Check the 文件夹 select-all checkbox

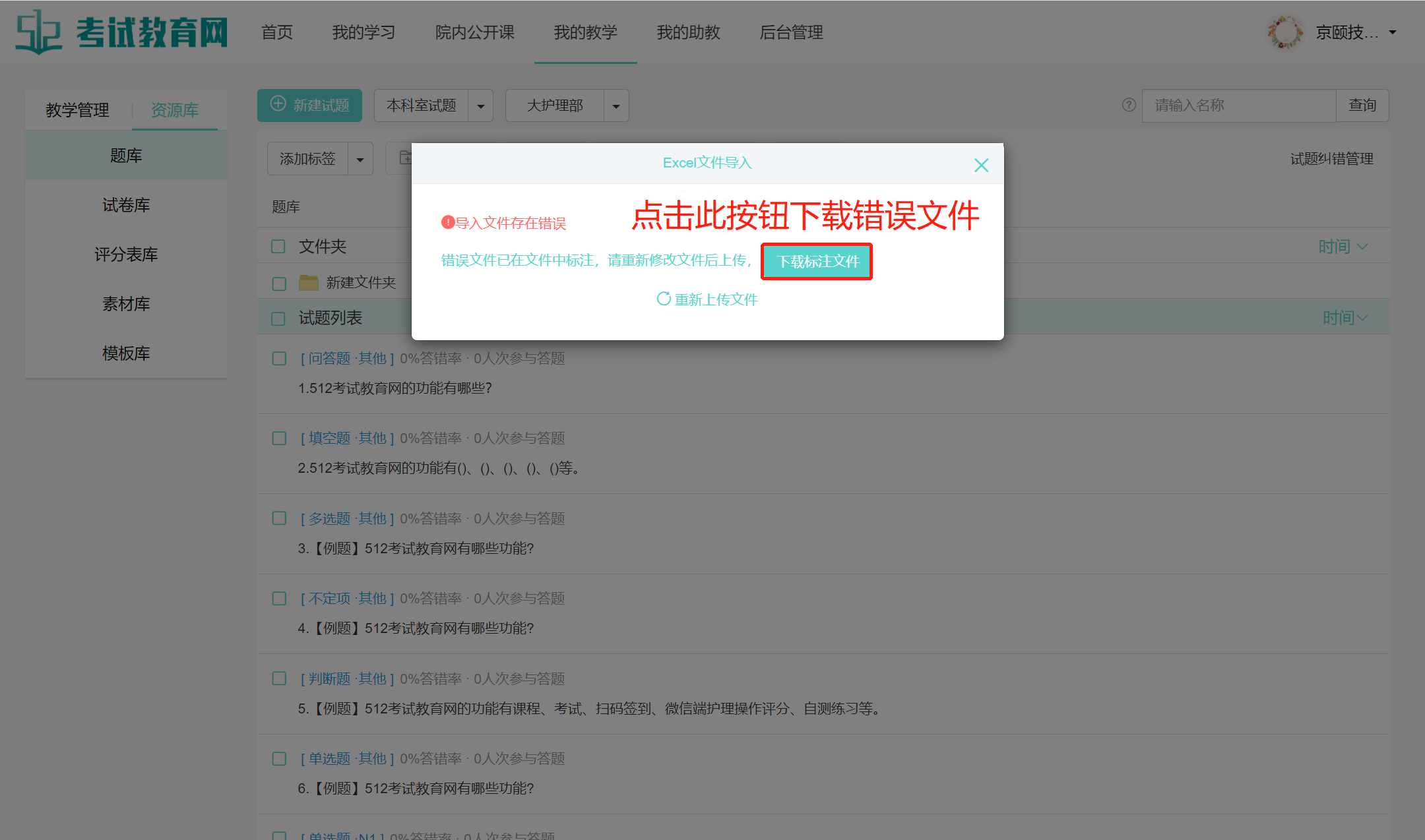278,247
